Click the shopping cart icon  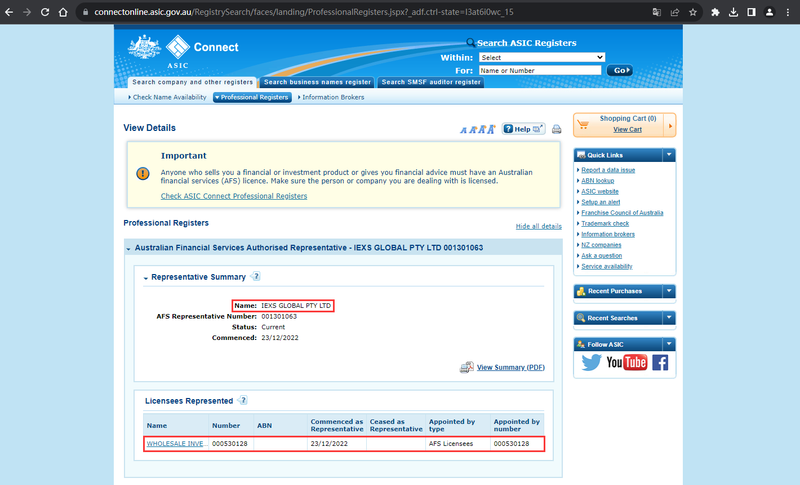(584, 124)
